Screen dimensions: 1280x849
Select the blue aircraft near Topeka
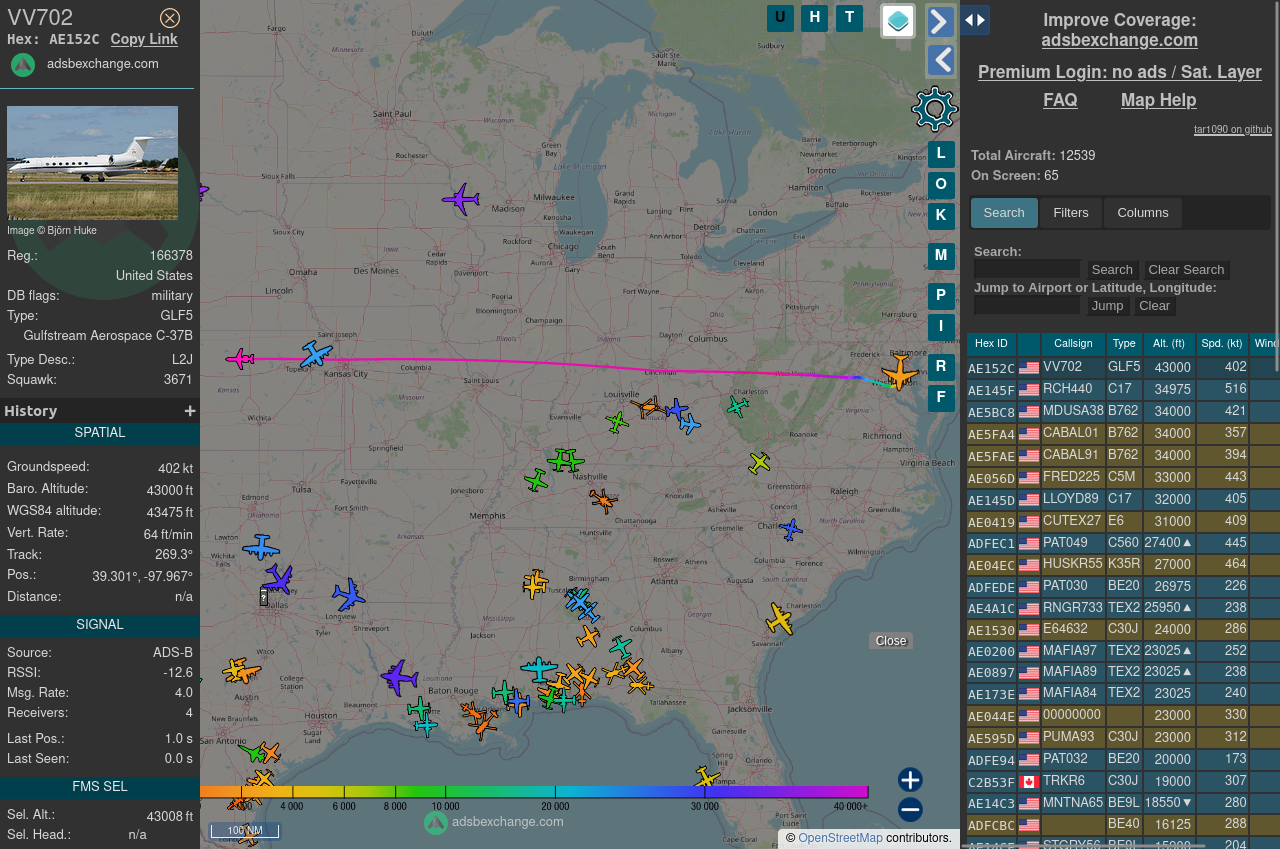(x=316, y=355)
